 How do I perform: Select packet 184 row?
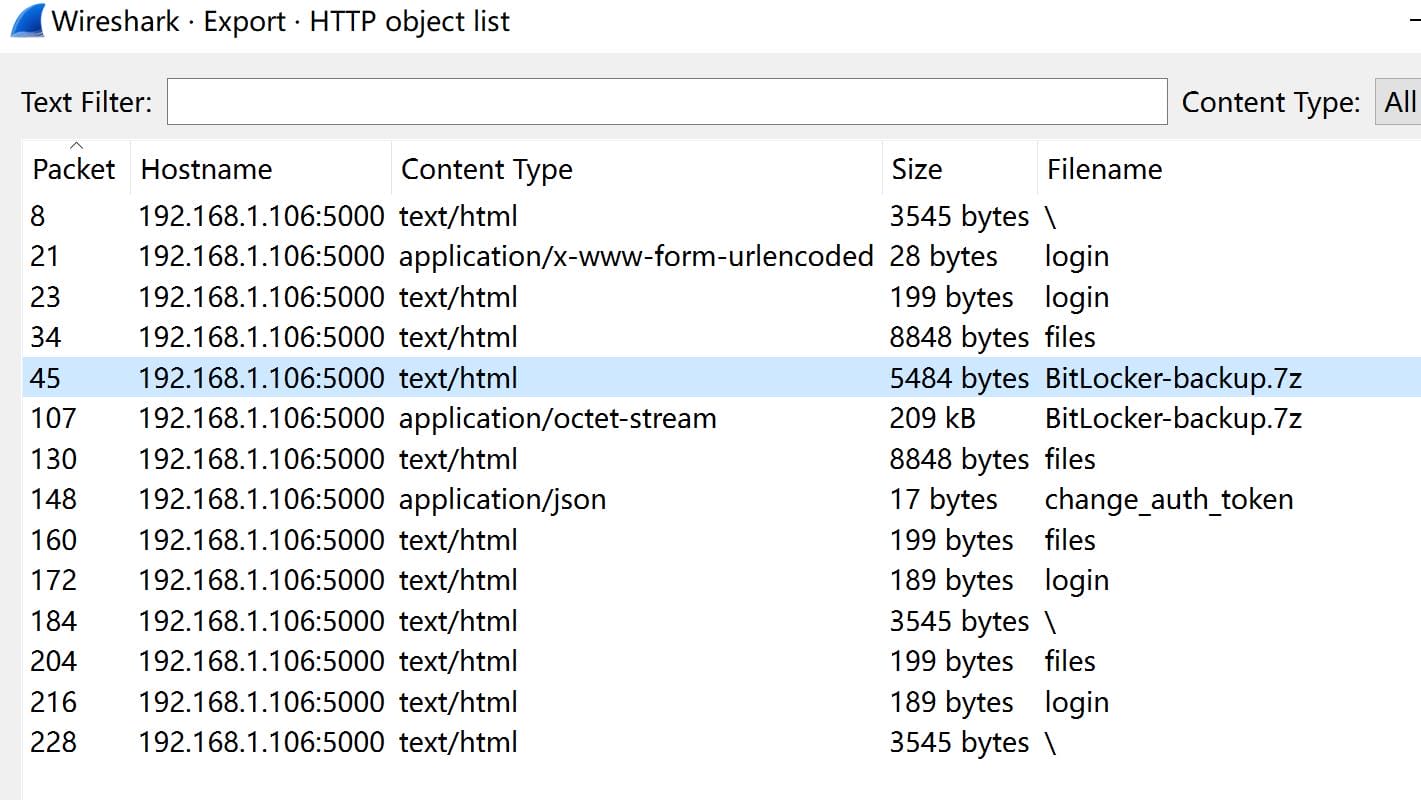[721, 621]
